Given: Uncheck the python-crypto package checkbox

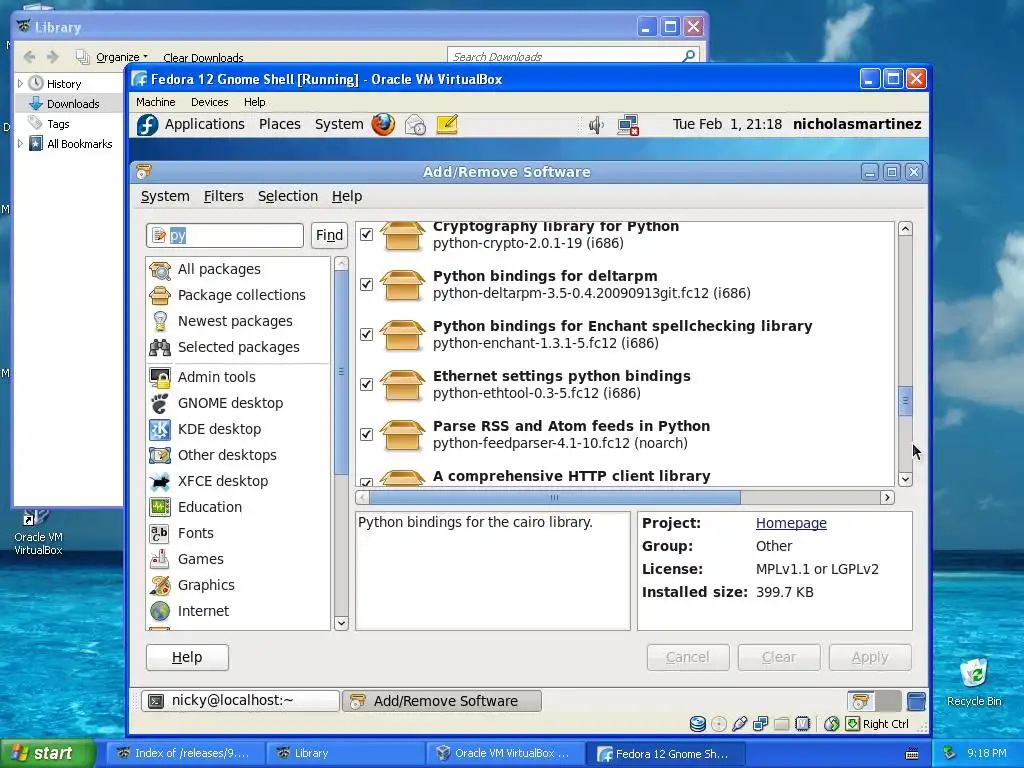Looking at the screenshot, I should click(x=366, y=234).
